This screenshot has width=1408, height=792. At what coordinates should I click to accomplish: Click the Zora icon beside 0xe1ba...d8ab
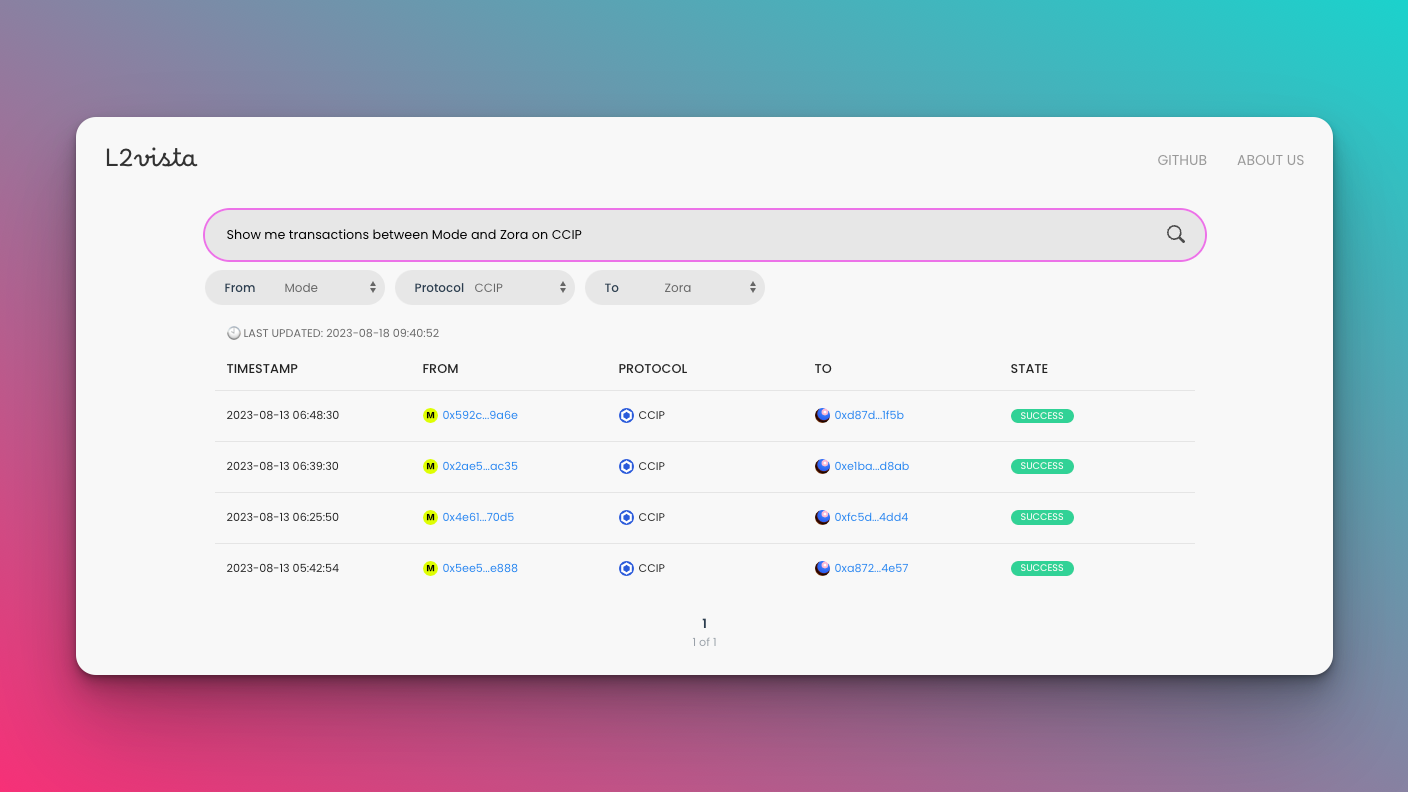point(822,466)
